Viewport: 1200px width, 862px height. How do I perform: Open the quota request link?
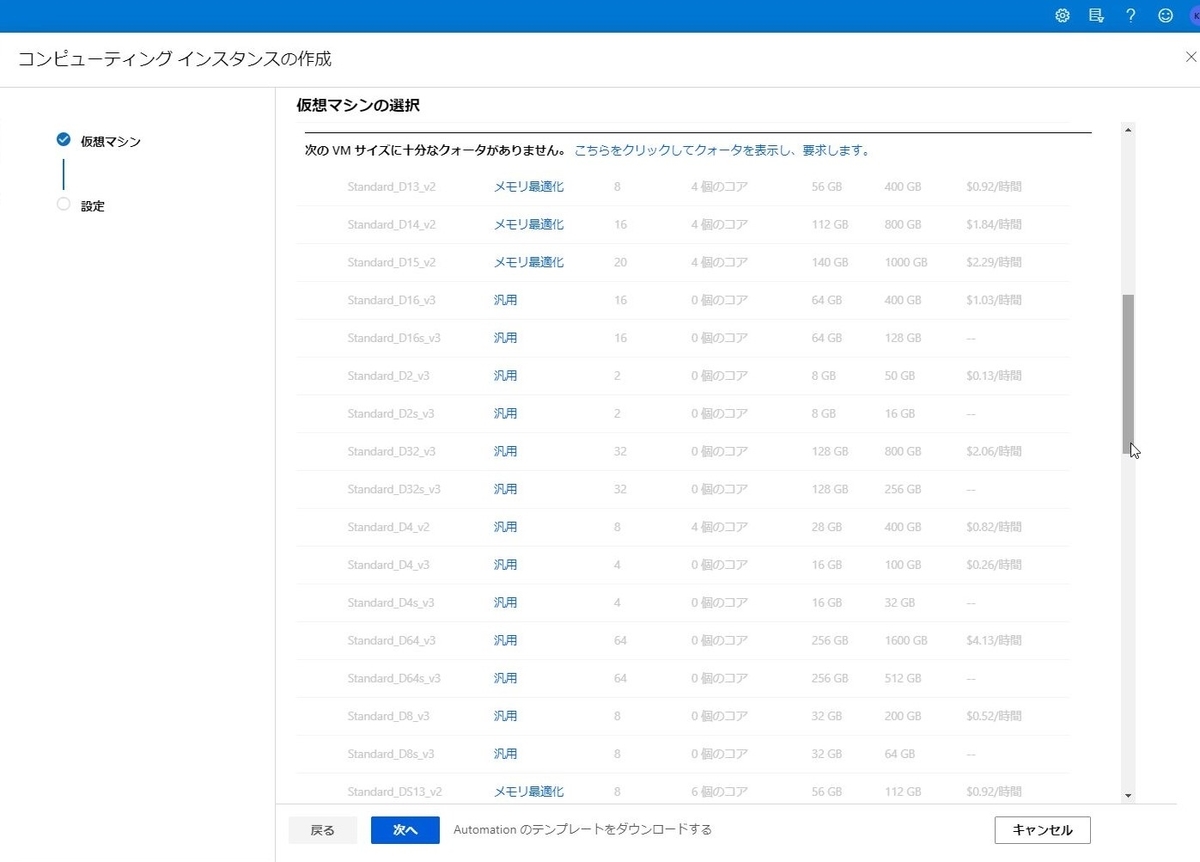[722, 149]
